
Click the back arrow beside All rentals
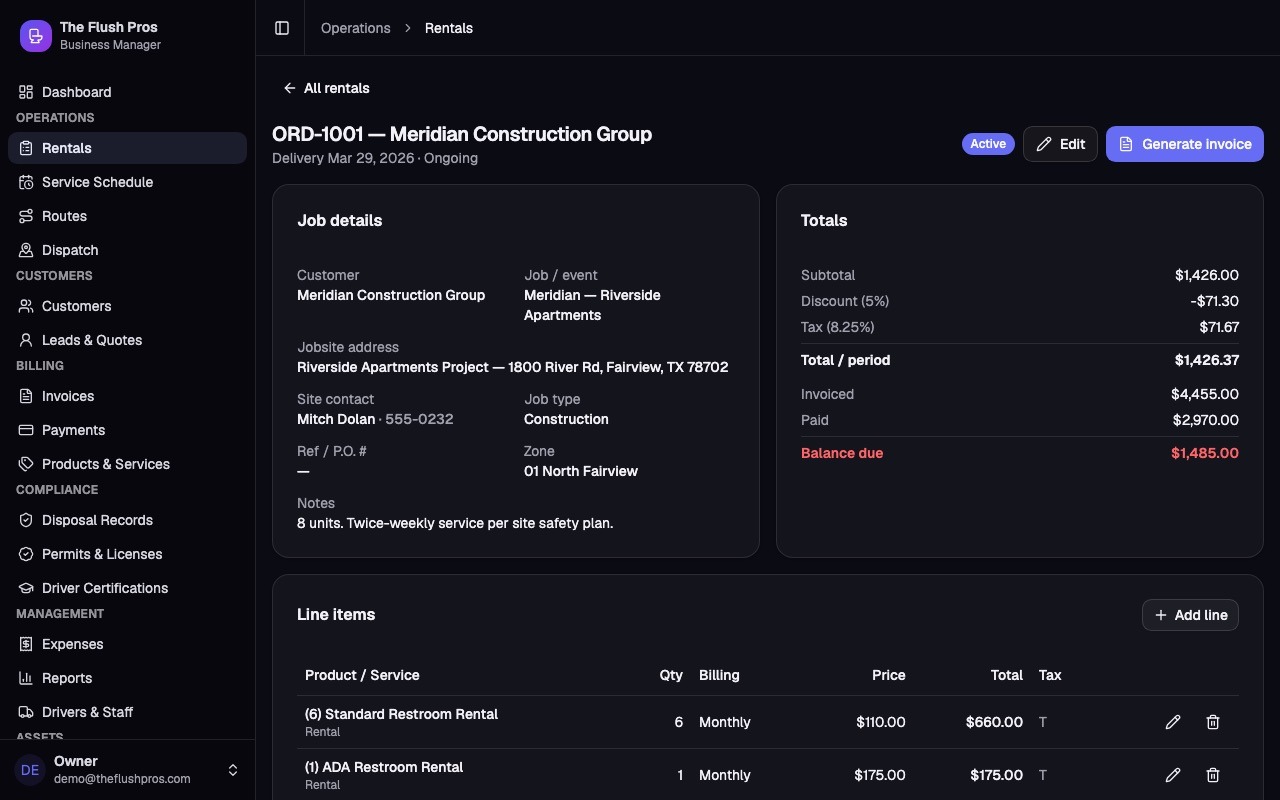[289, 88]
